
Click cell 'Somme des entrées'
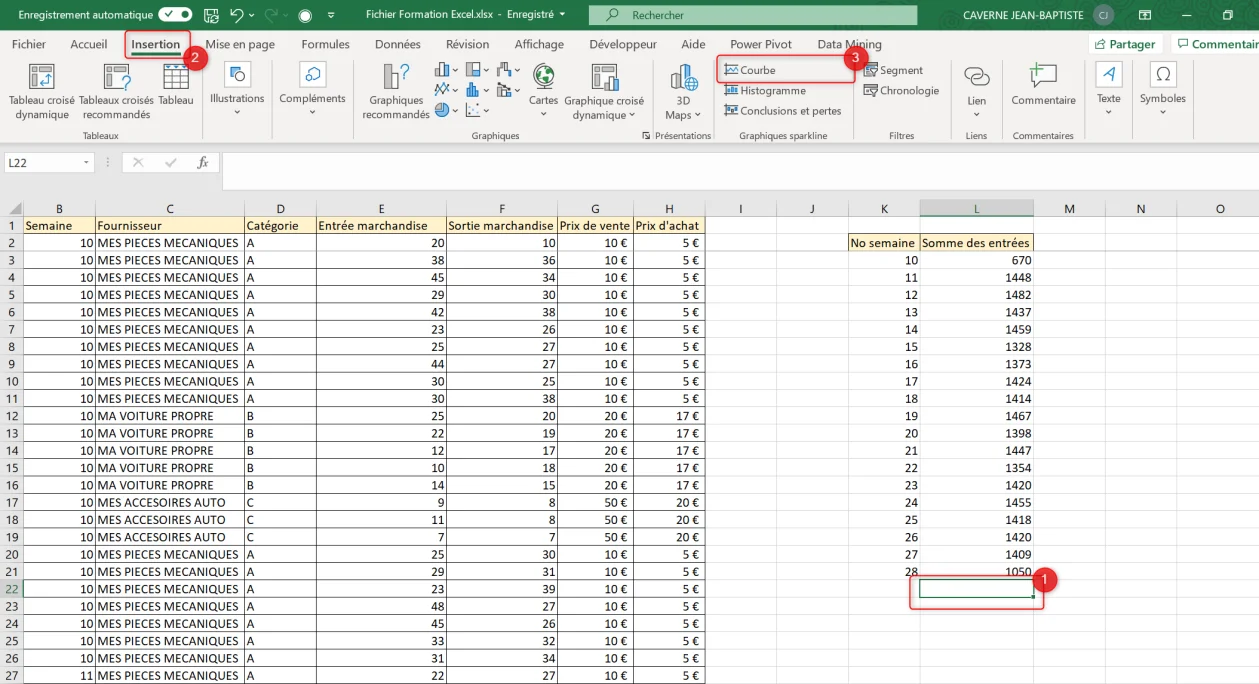click(x=976, y=243)
